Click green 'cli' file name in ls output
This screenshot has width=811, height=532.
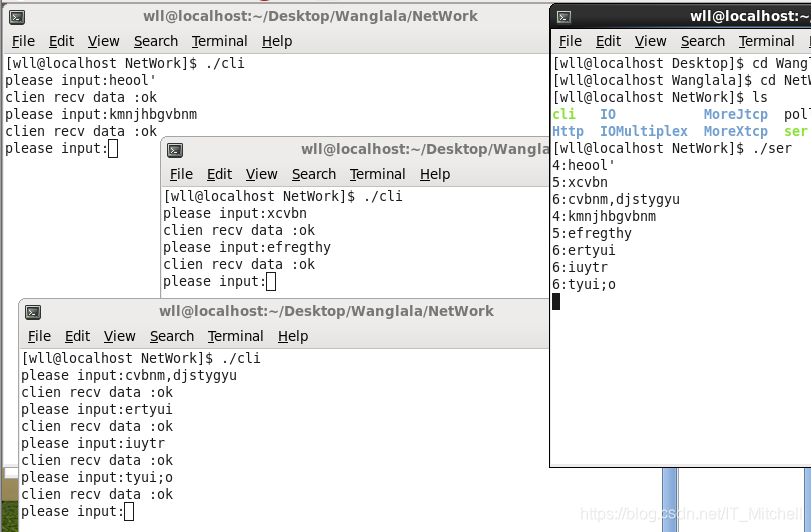564,114
